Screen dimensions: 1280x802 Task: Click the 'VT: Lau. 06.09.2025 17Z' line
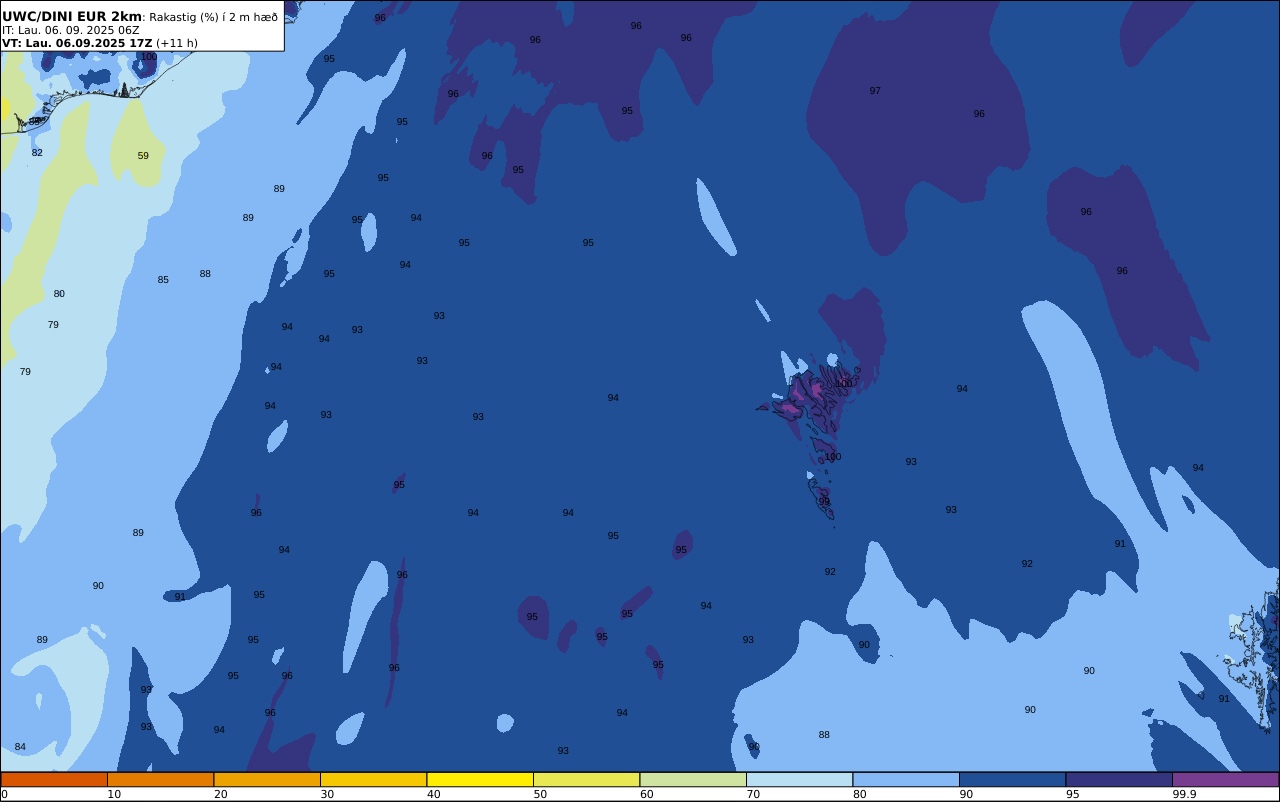tap(77, 43)
